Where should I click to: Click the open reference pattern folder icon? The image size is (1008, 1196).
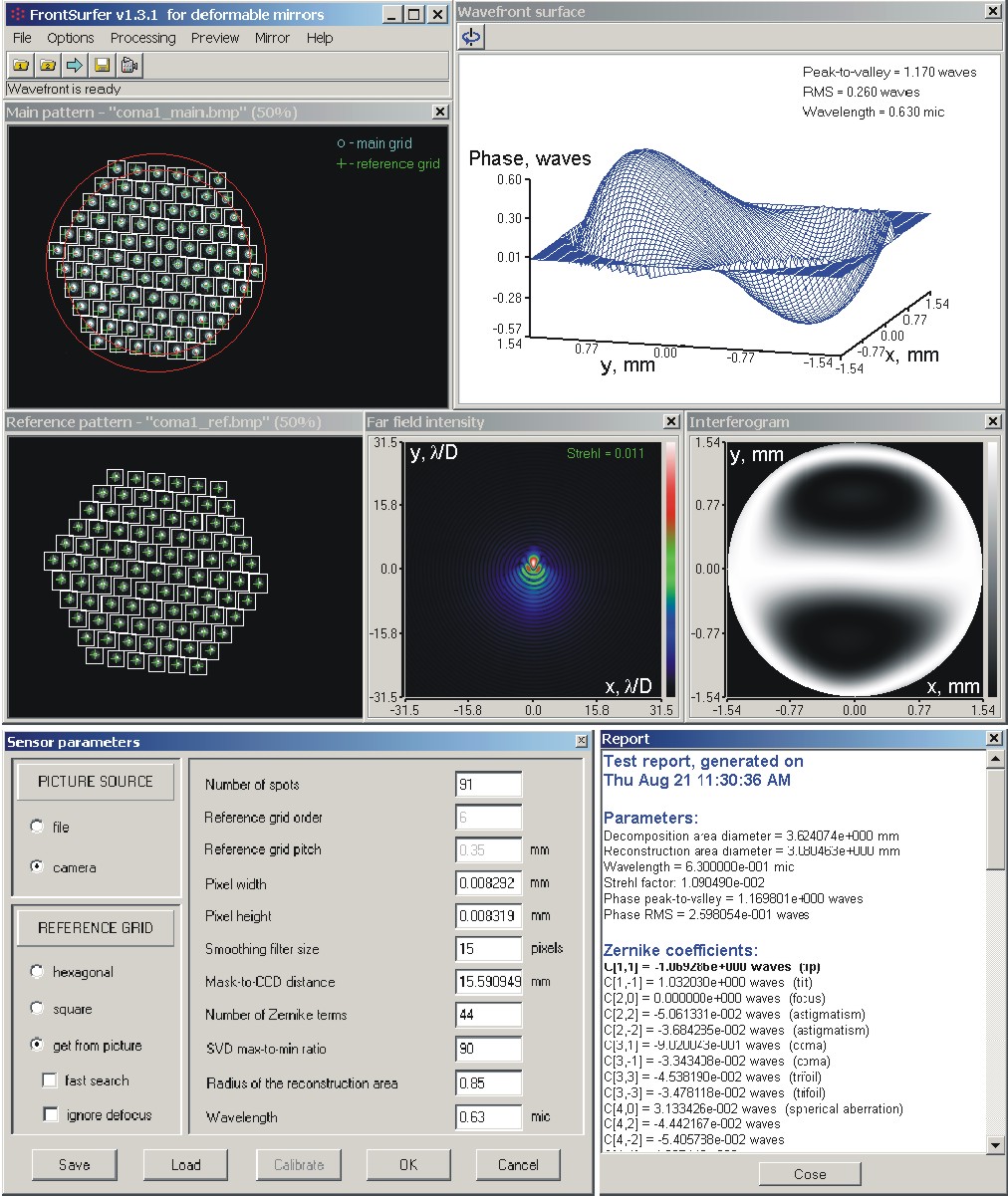[47, 66]
